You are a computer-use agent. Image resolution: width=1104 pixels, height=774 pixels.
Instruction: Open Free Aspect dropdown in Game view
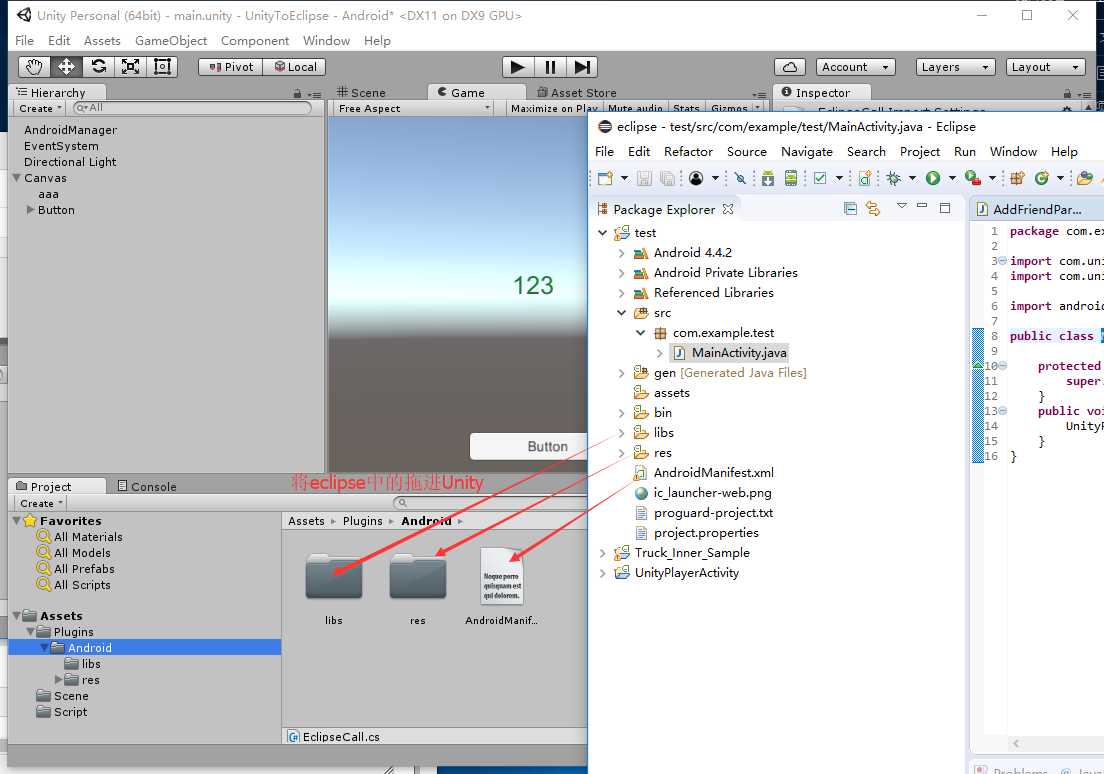click(413, 108)
